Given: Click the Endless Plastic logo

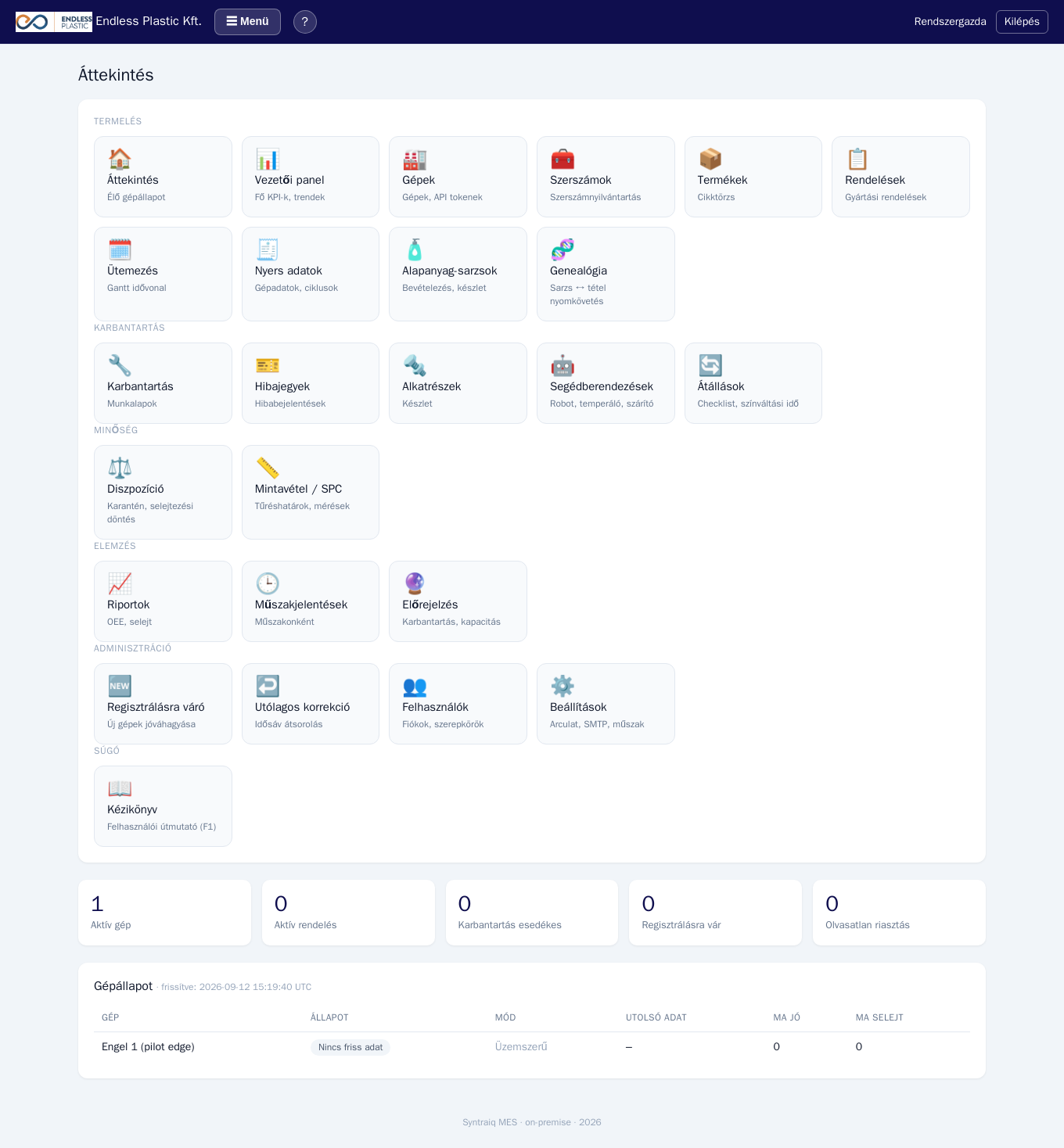Looking at the screenshot, I should [54, 22].
